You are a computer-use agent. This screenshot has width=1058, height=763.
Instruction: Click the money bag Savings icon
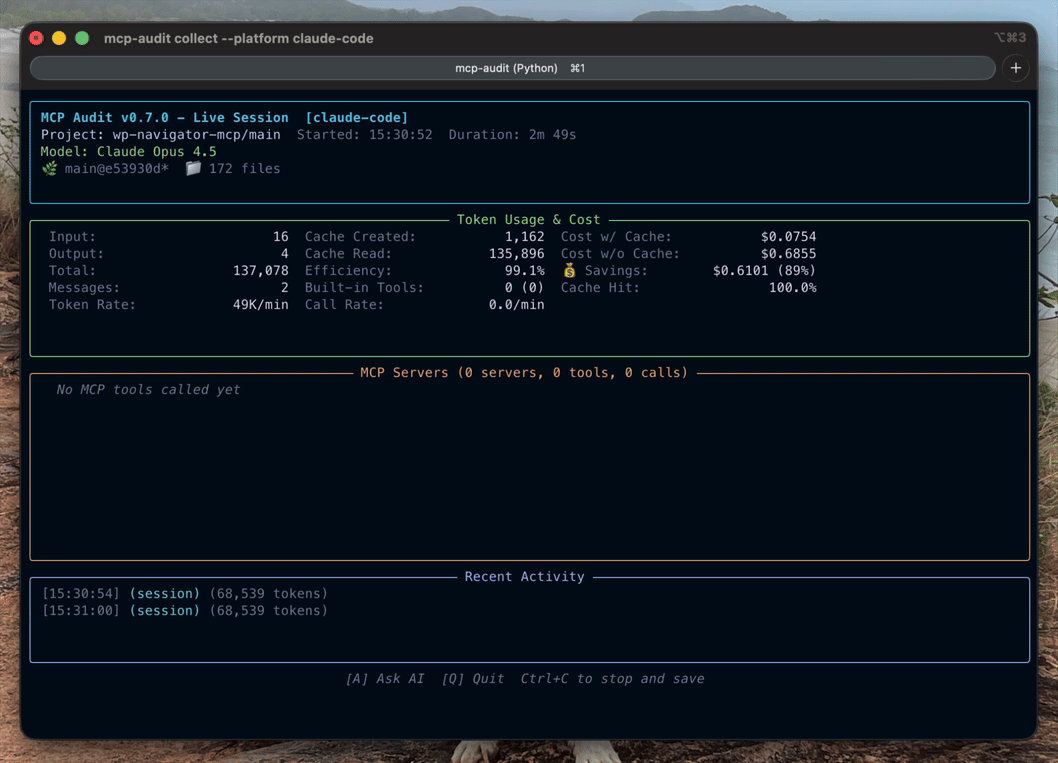click(x=569, y=271)
